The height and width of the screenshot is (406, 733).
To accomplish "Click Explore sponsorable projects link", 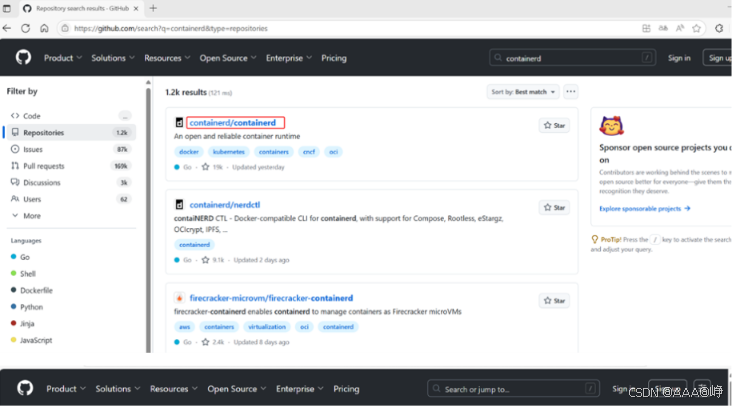I will click(645, 209).
